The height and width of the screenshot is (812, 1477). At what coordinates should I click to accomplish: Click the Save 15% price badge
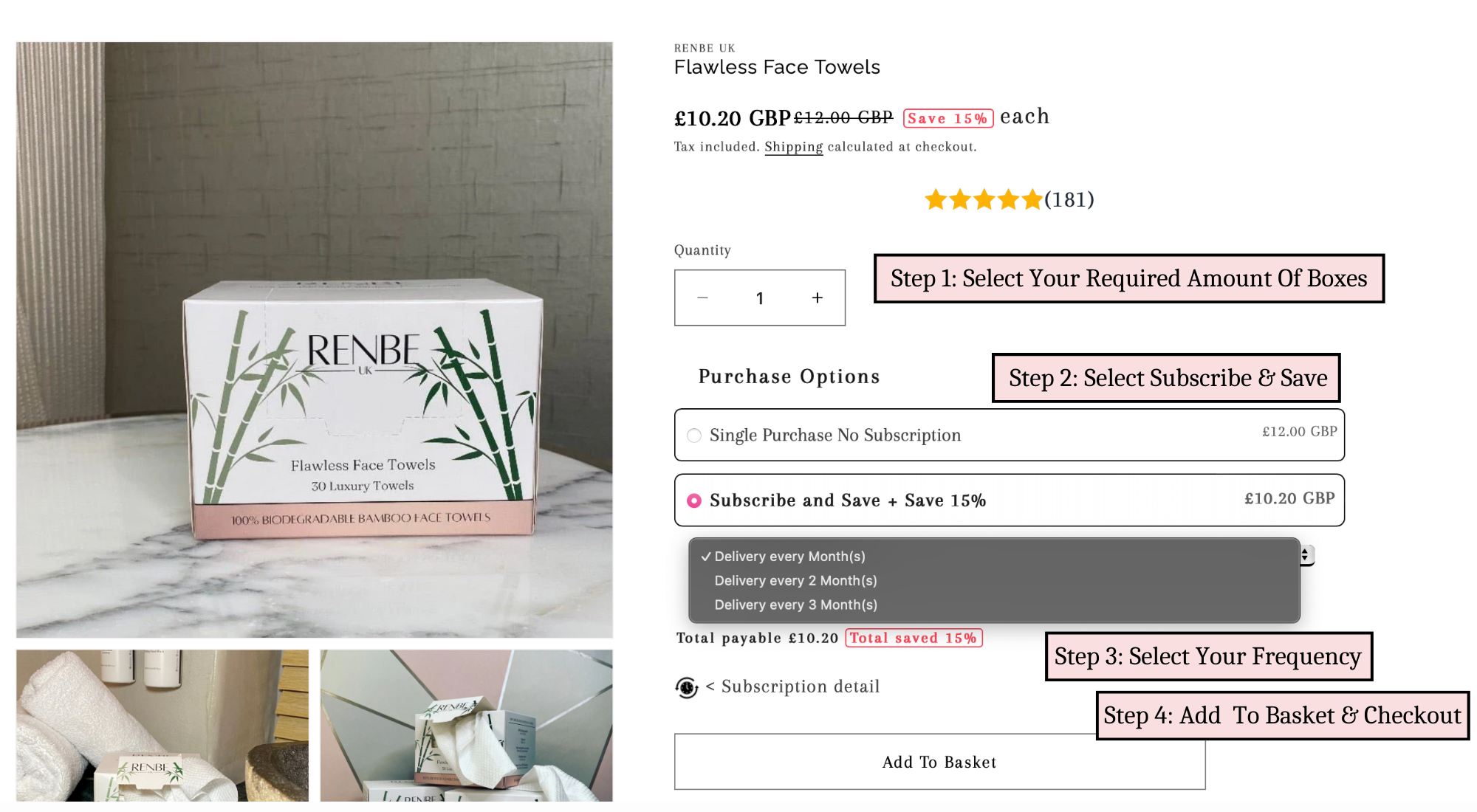tap(947, 118)
